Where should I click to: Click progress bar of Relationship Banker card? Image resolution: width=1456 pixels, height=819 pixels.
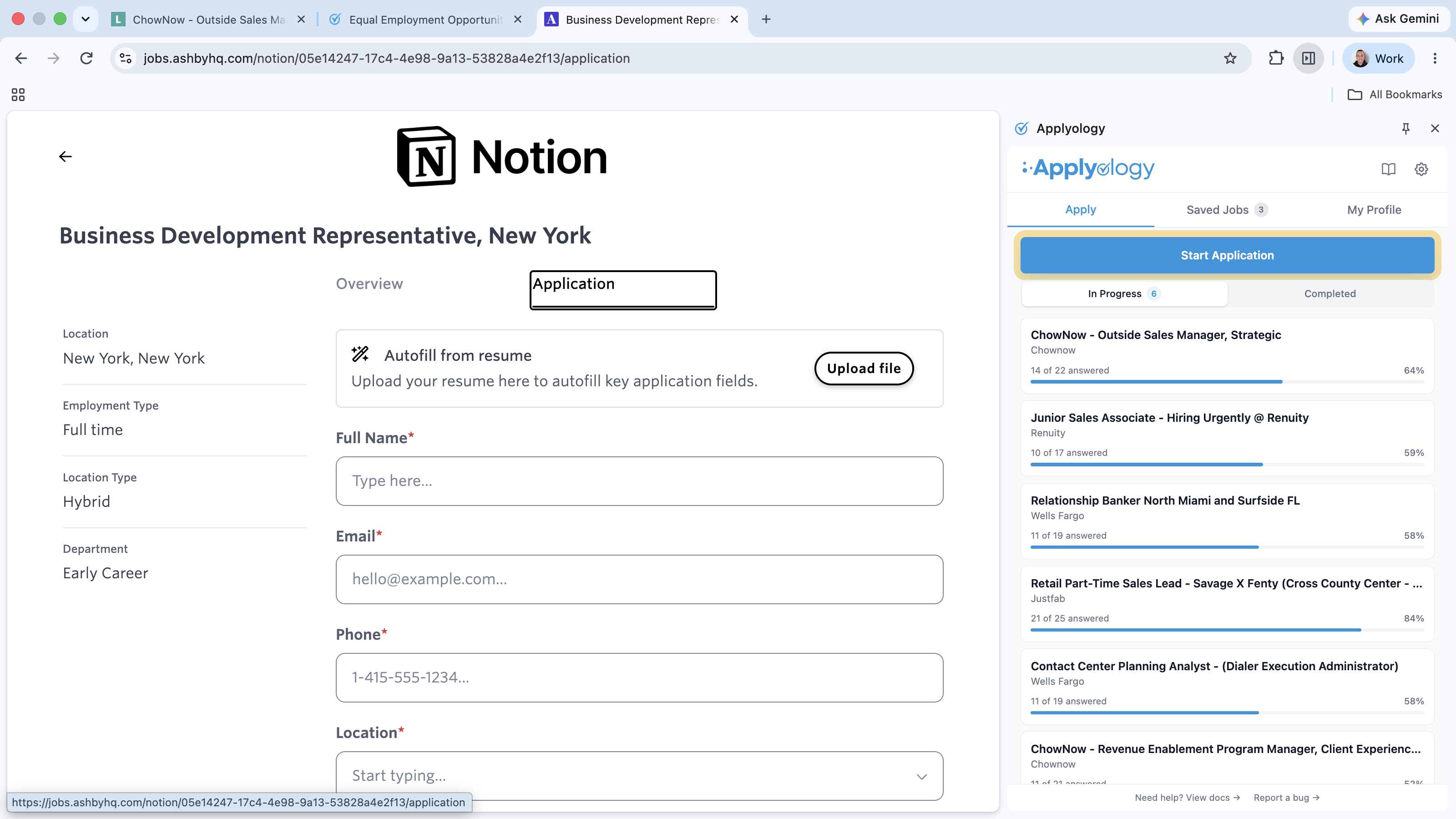point(1227,547)
